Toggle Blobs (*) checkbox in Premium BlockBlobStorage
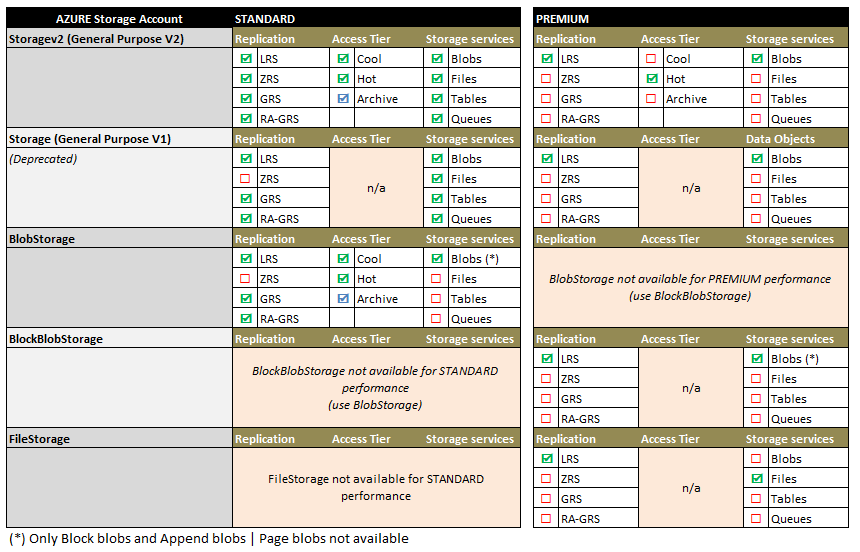Screen dimensions: 860x552 (x=757, y=359)
